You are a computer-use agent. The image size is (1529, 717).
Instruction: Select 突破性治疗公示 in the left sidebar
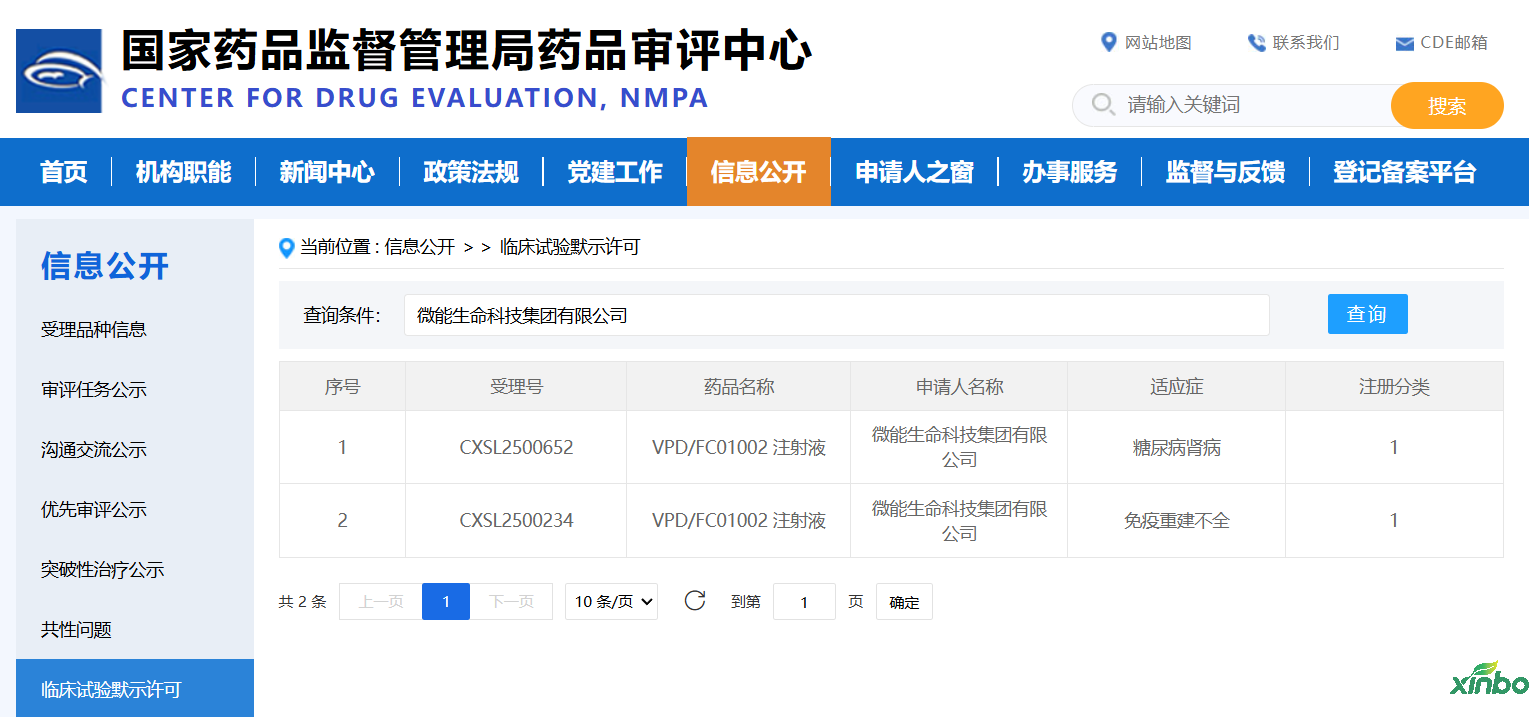point(102,570)
